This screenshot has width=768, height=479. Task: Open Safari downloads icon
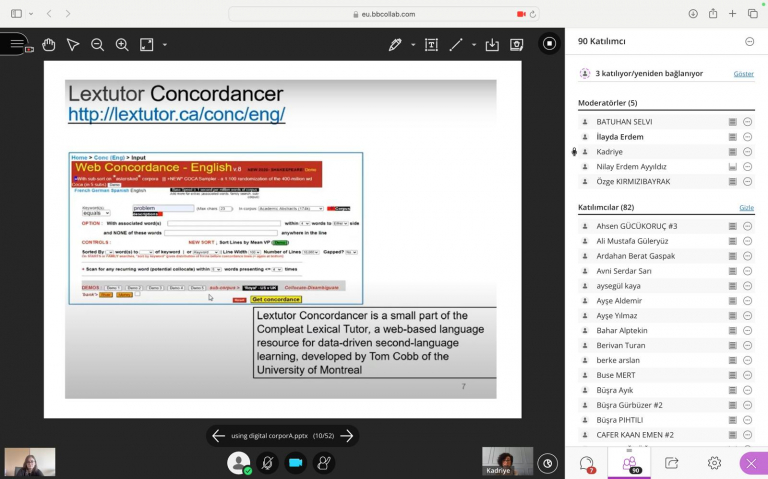(x=693, y=14)
